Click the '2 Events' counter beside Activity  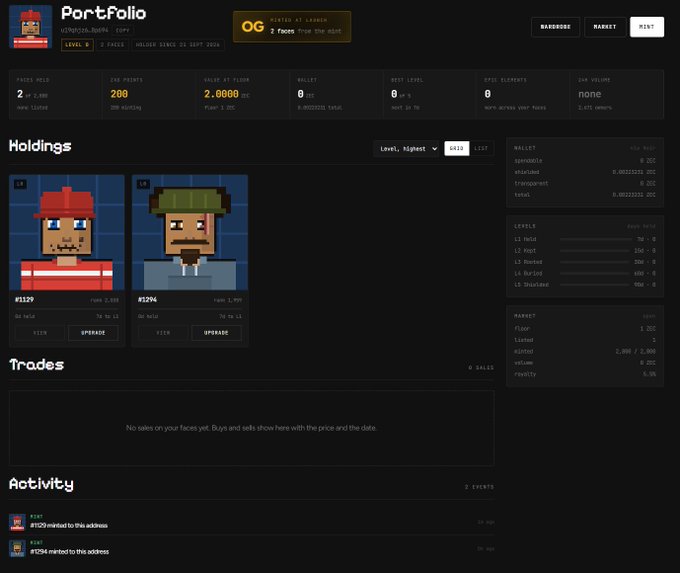[479, 487]
